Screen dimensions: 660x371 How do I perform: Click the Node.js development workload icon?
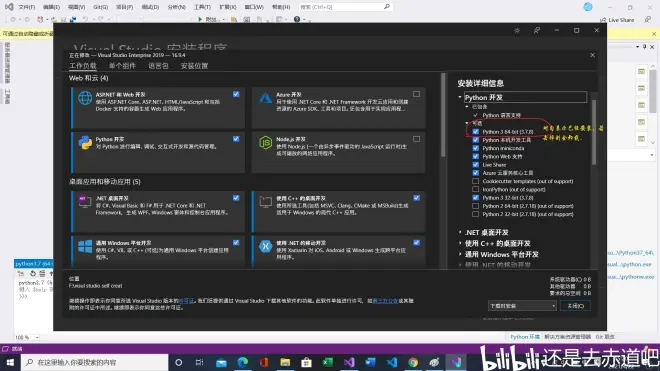click(266, 143)
